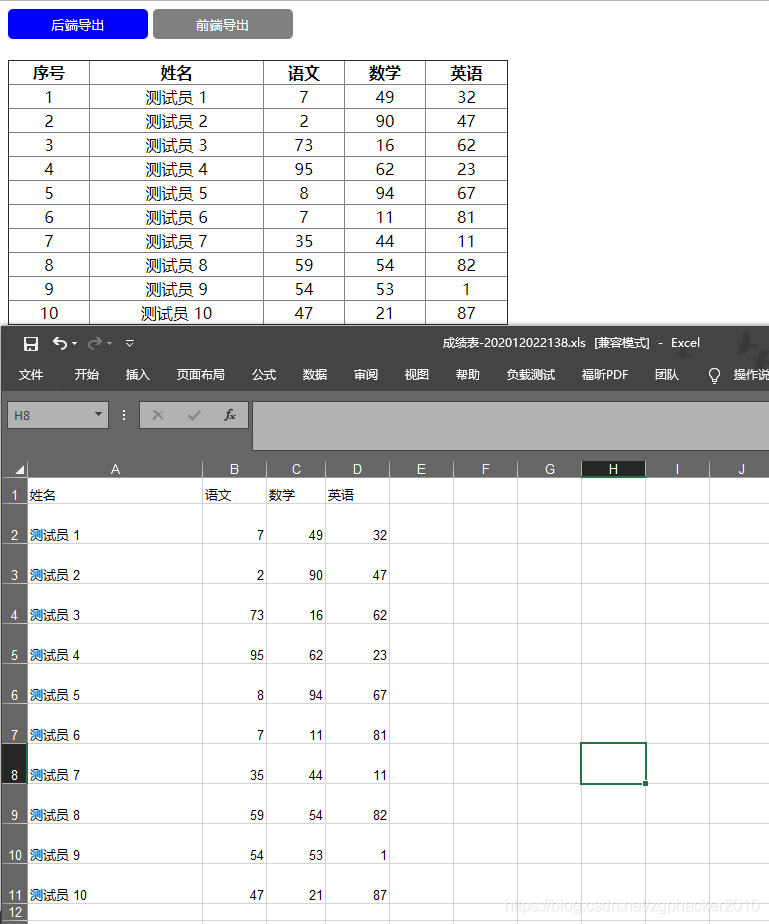Image resolution: width=769 pixels, height=924 pixels.
Task: Open the undo history dropdown arrow
Action: pyautogui.click(x=75, y=344)
